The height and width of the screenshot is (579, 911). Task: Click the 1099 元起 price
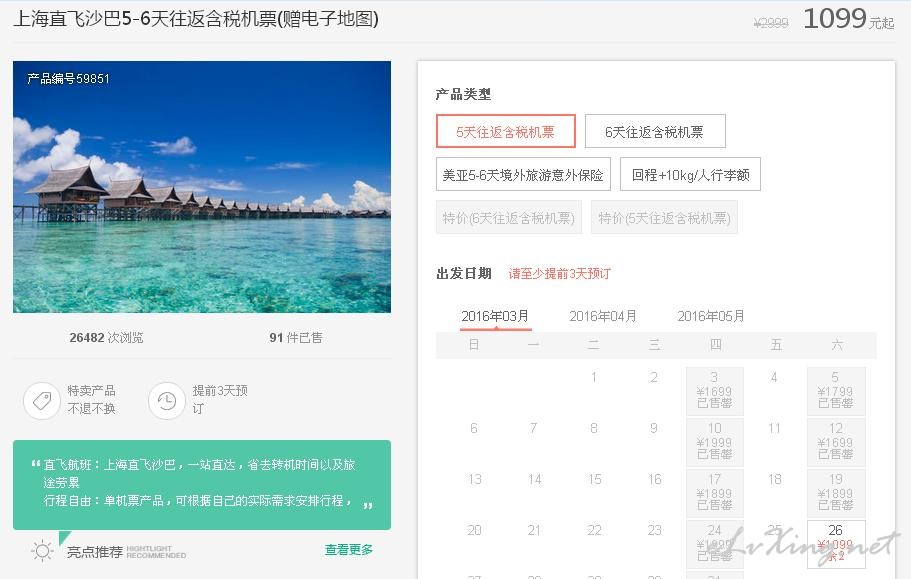pyautogui.click(x=848, y=19)
